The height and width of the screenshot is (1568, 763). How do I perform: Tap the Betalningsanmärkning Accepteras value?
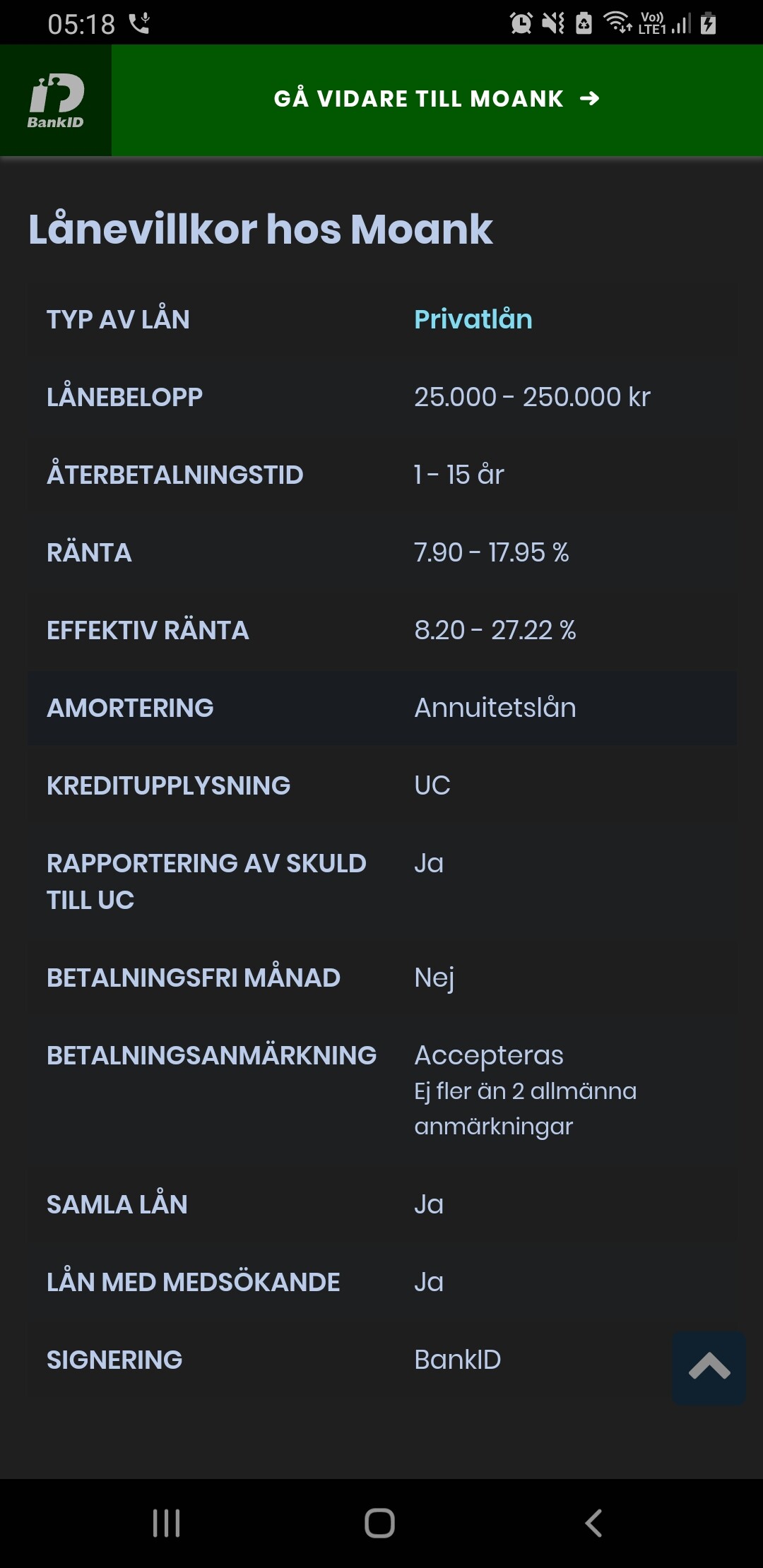(x=488, y=1055)
